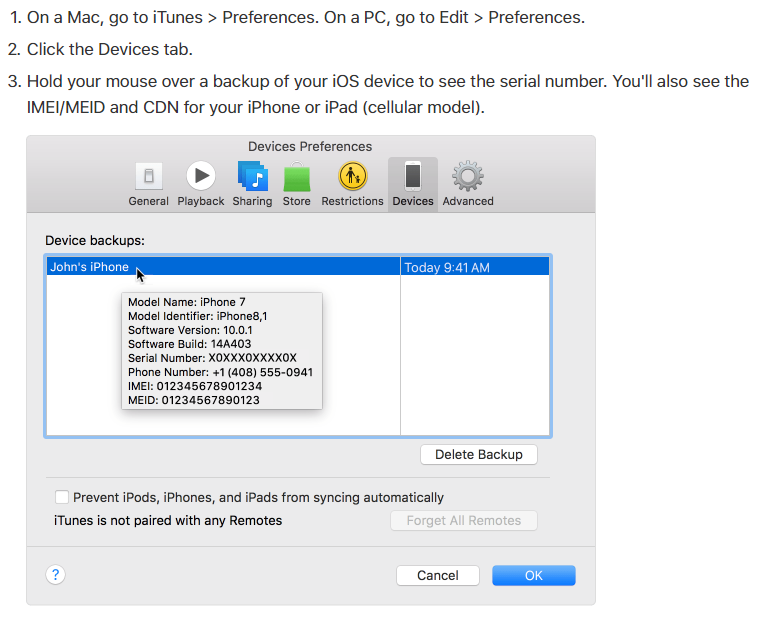Screen dimensions: 783x622
Task: Open the Advanced gear icon pane
Action: 468,178
